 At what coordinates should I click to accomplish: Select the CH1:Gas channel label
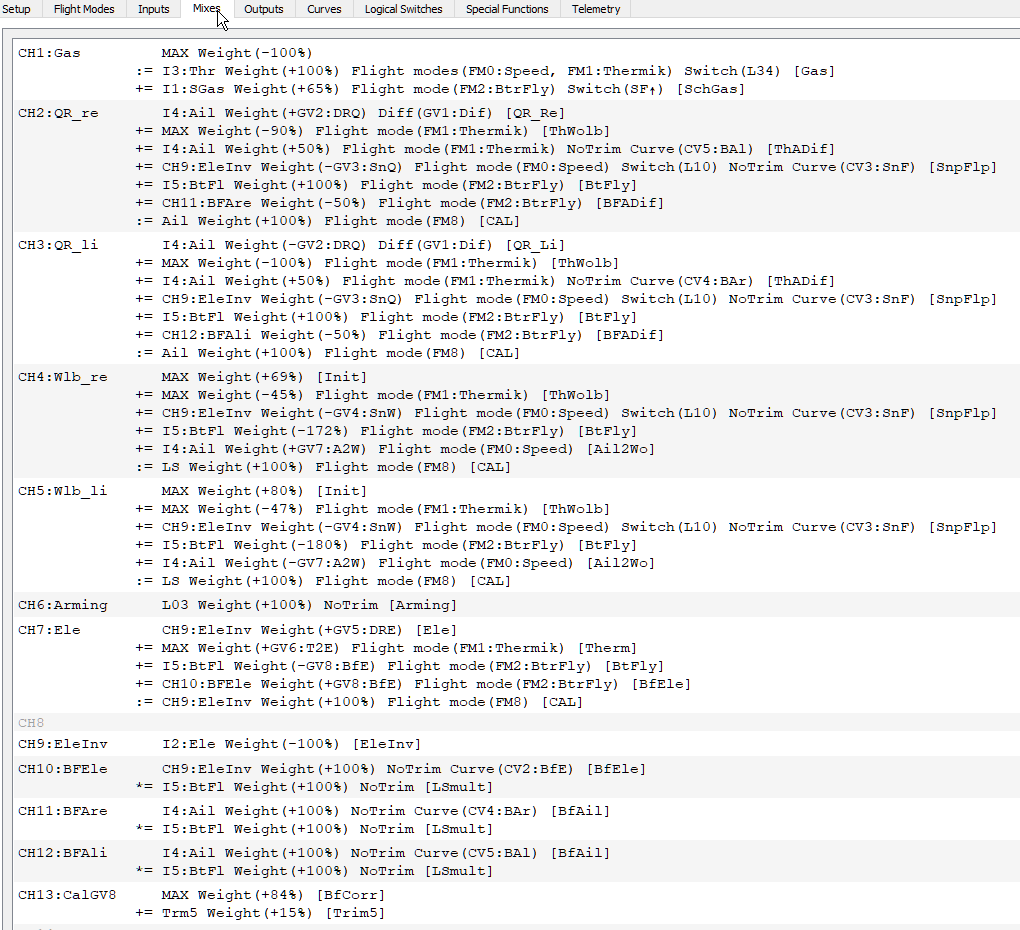click(49, 53)
